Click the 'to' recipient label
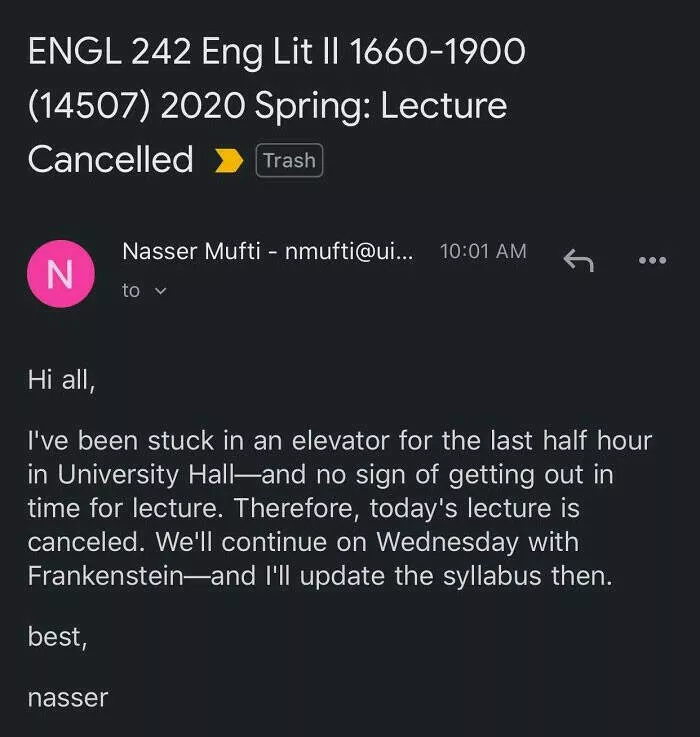Screen dimensions: 700x737 [x=131, y=291]
